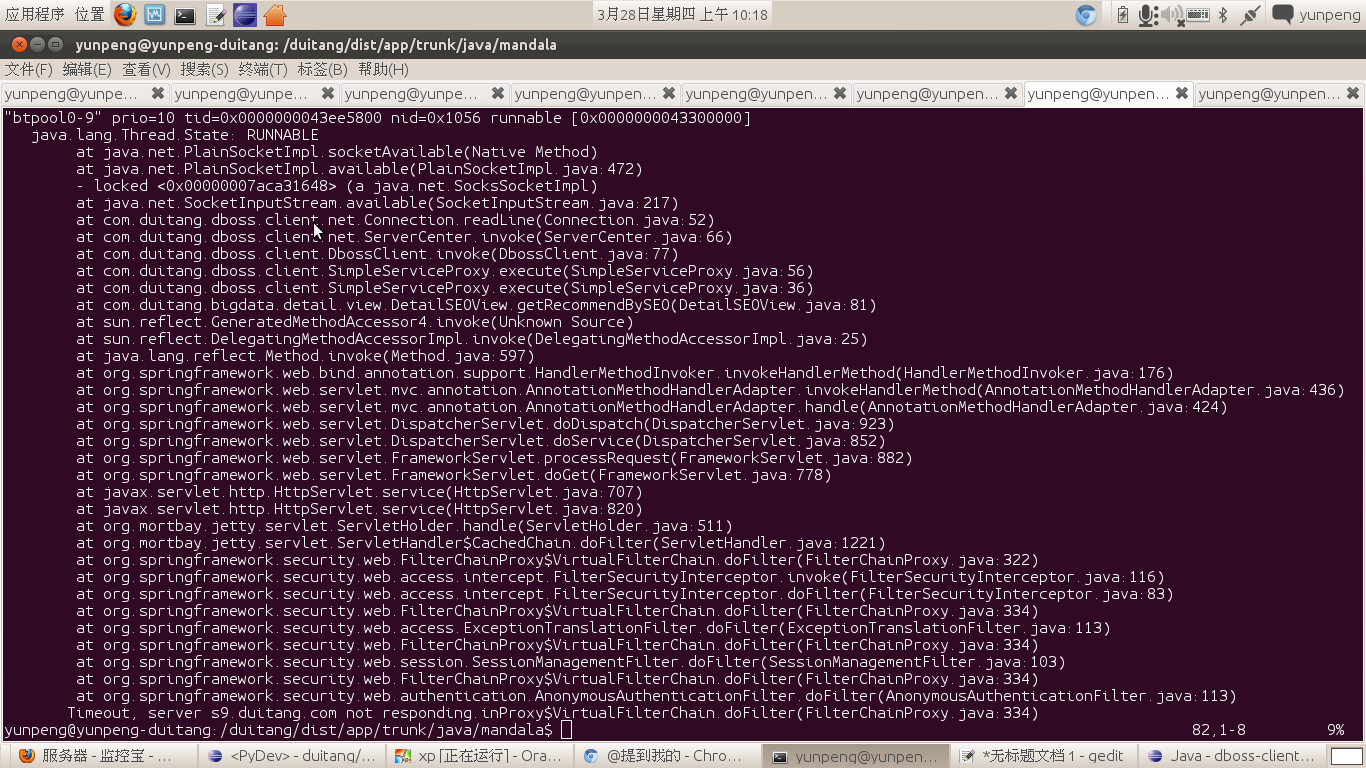This screenshot has width=1366, height=768.
Task: Click the keyboard indicator in tray
Action: (x=1198, y=15)
